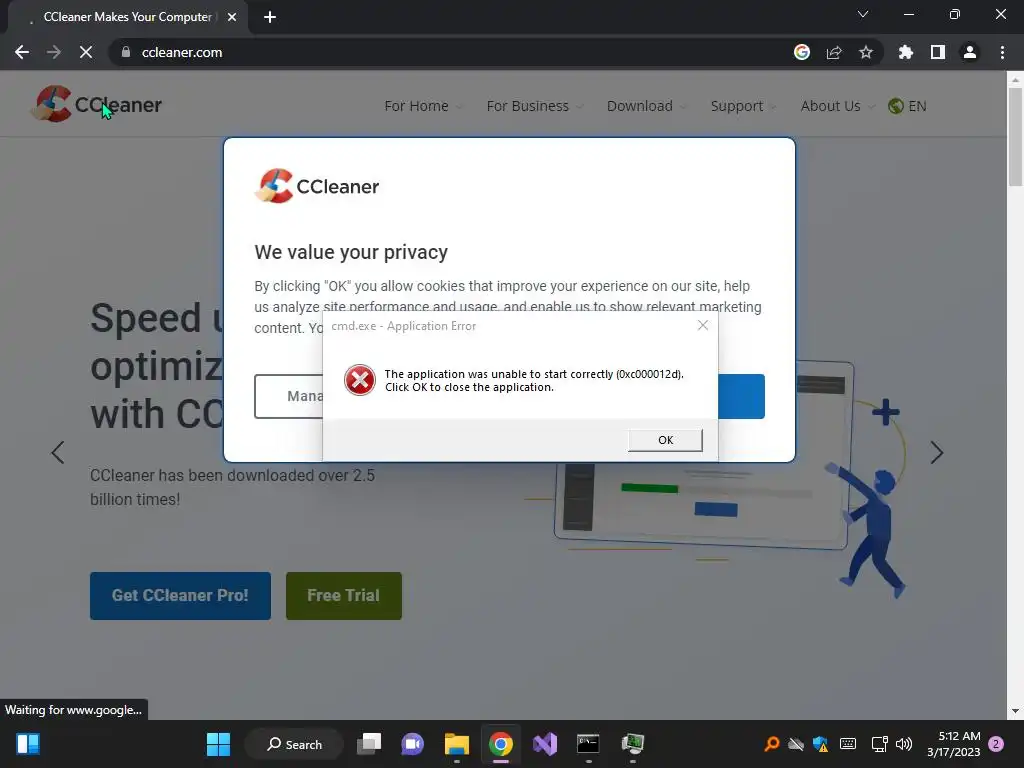The height and width of the screenshot is (768, 1024).
Task: Click the scrollbar down arrow
Action: tap(1015, 711)
